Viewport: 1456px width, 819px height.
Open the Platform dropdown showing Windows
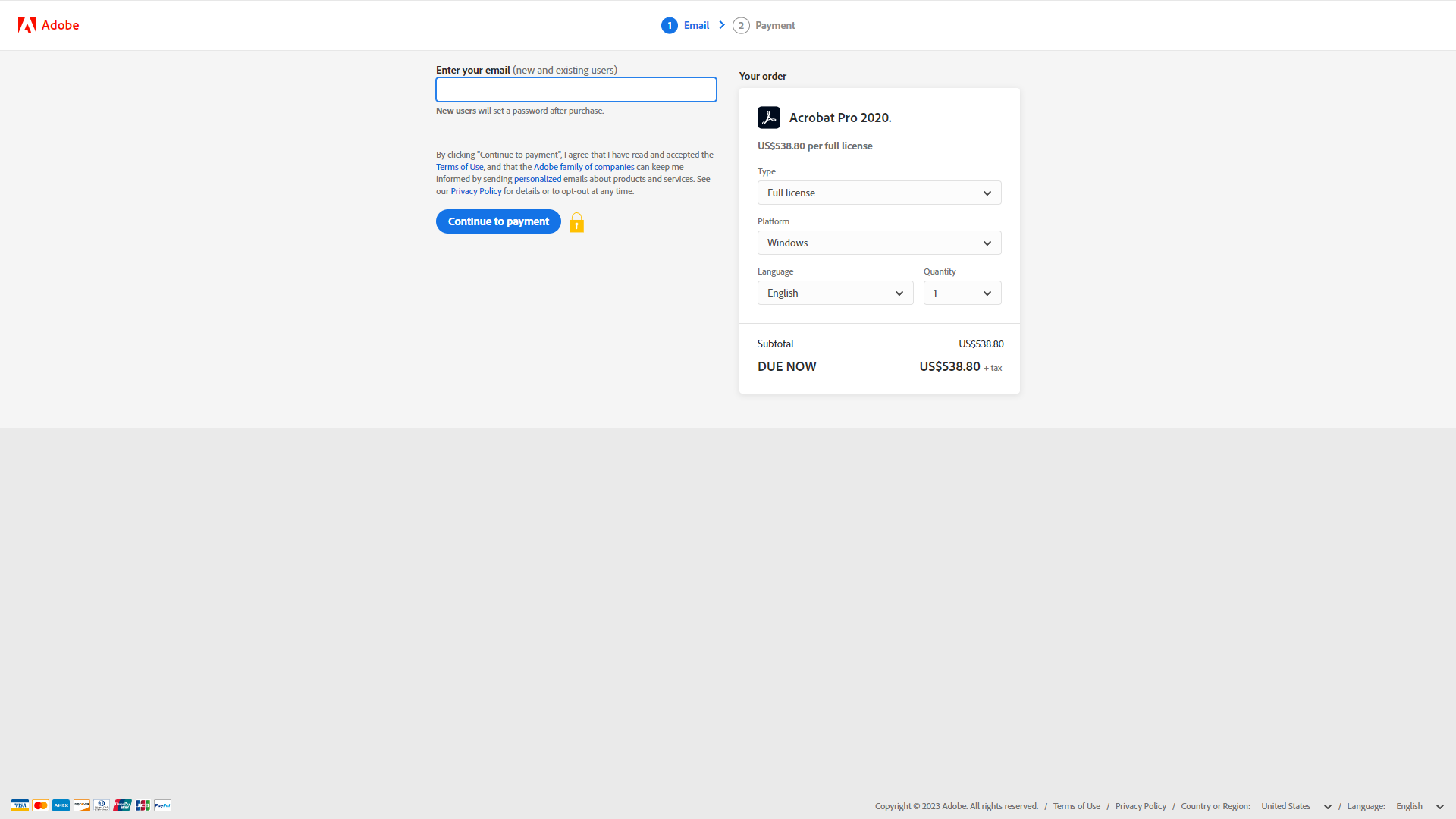click(x=880, y=243)
